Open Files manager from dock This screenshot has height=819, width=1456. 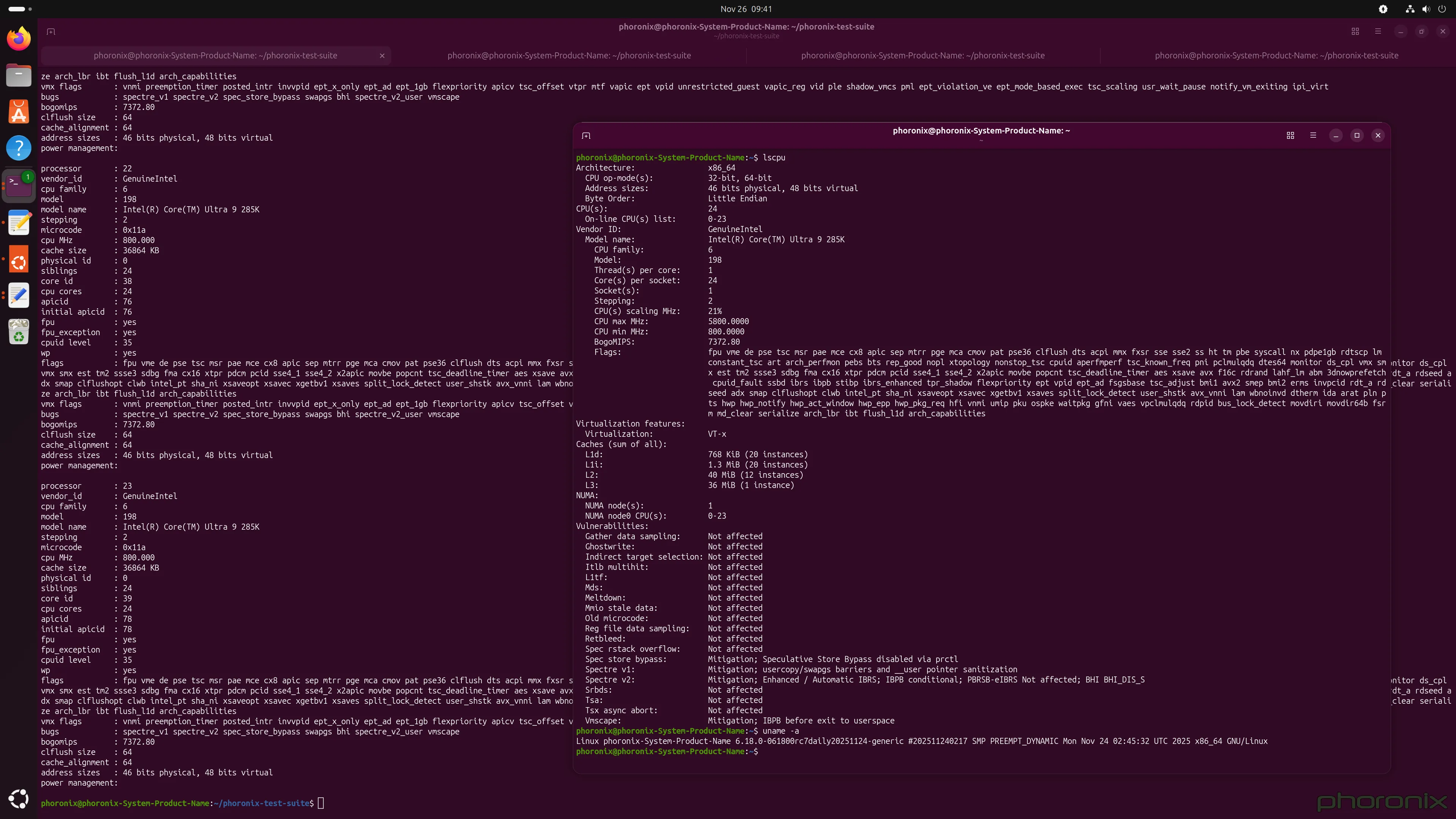pos(19,75)
